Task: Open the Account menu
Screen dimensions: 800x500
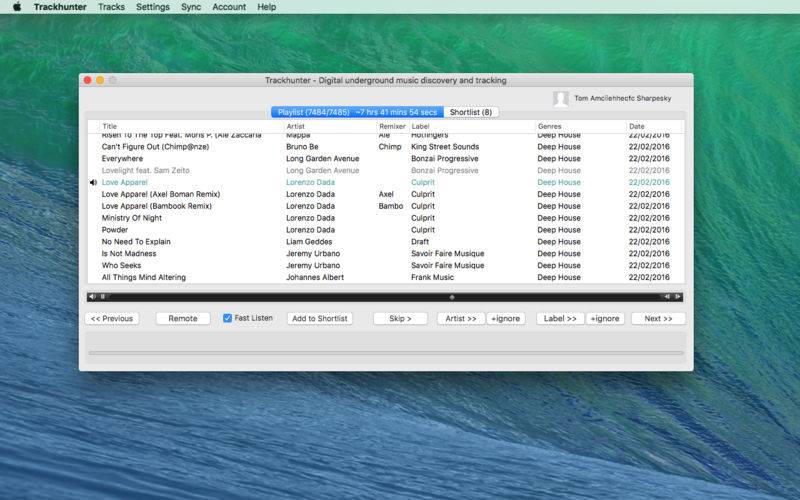Action: tap(229, 7)
